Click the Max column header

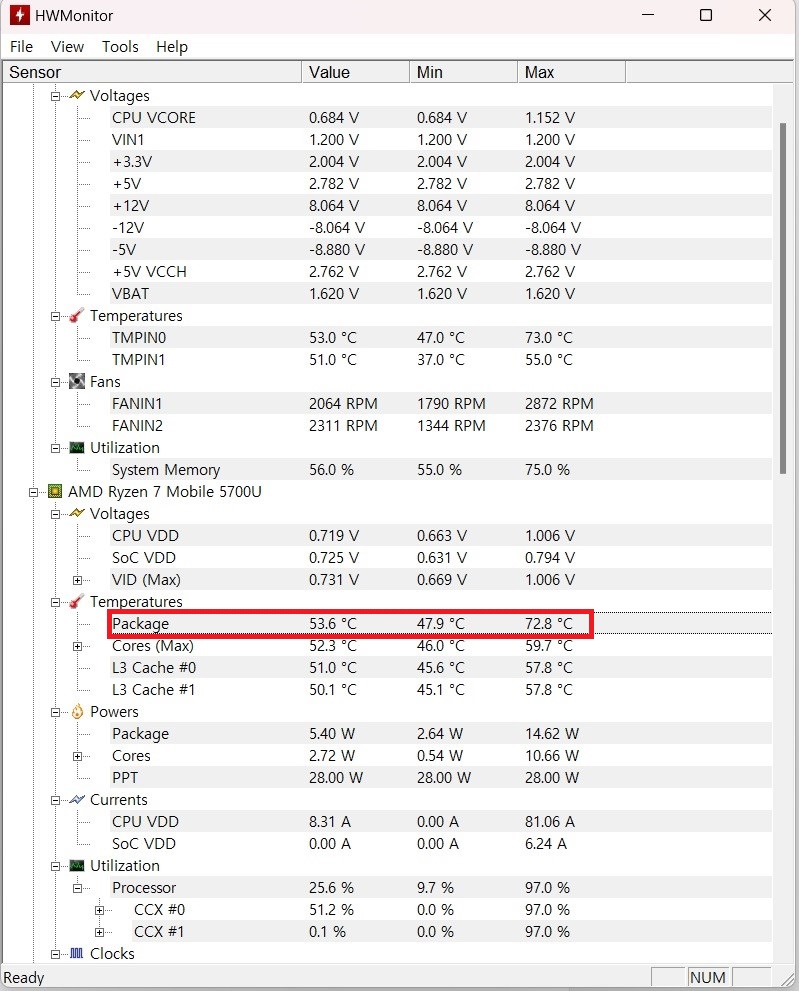pyautogui.click(x=571, y=72)
